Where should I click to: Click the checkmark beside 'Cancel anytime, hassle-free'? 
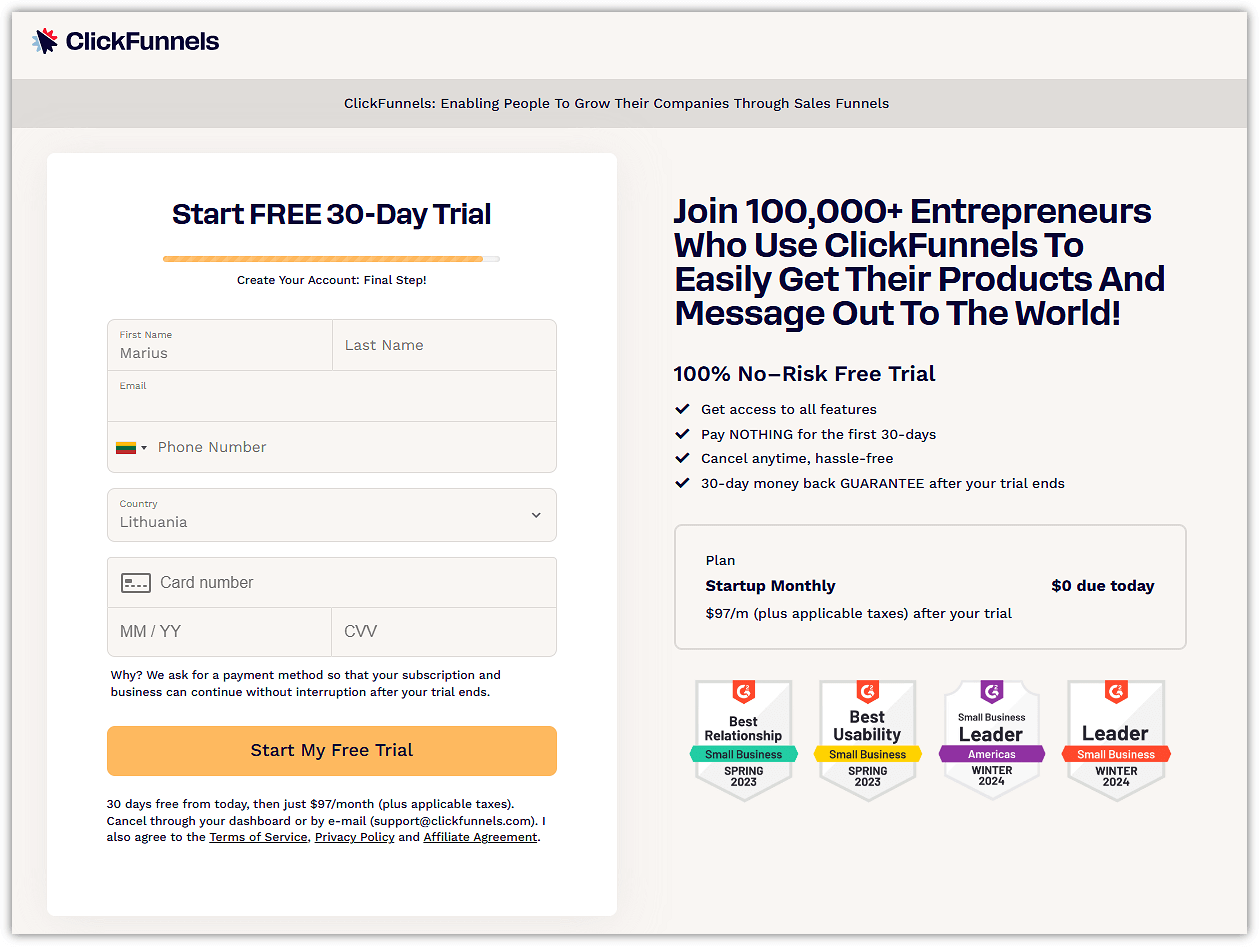click(684, 458)
